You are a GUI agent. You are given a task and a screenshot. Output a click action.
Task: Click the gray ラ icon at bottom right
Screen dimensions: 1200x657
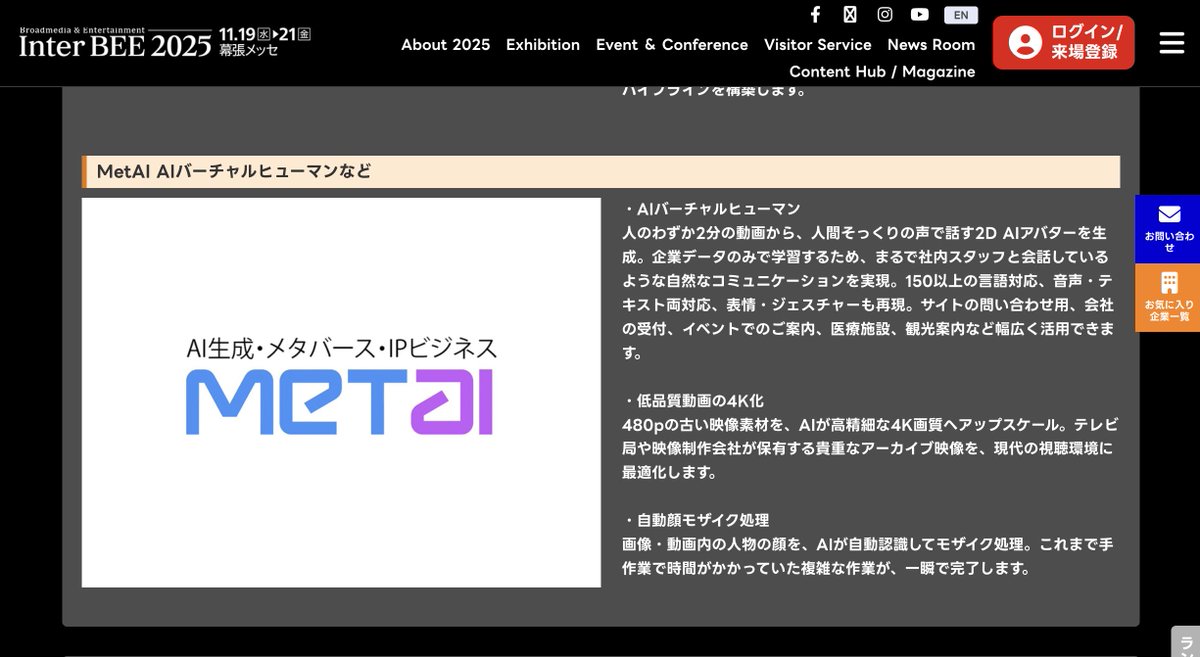click(1186, 645)
